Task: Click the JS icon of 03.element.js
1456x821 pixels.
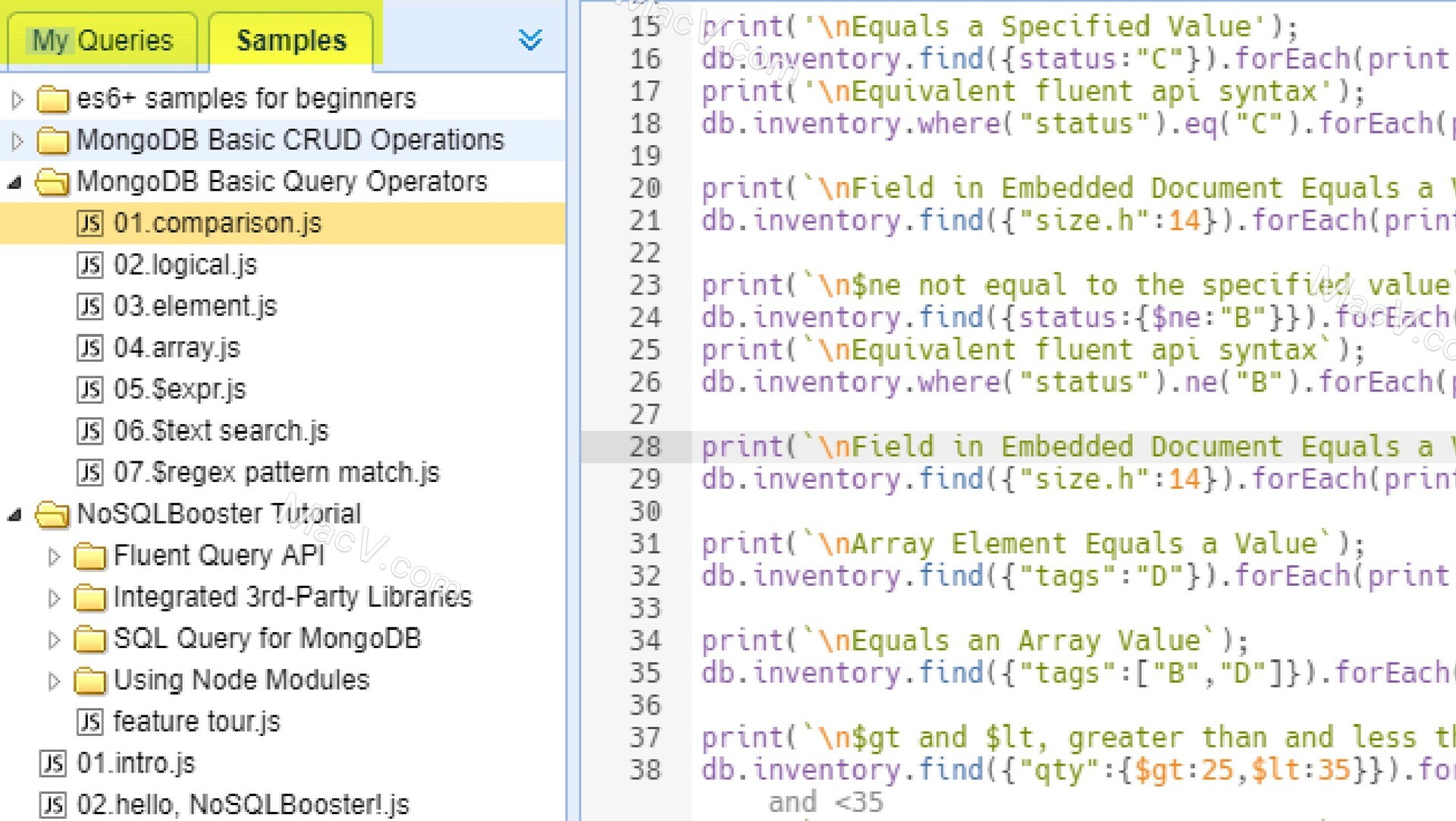Action: pos(89,307)
